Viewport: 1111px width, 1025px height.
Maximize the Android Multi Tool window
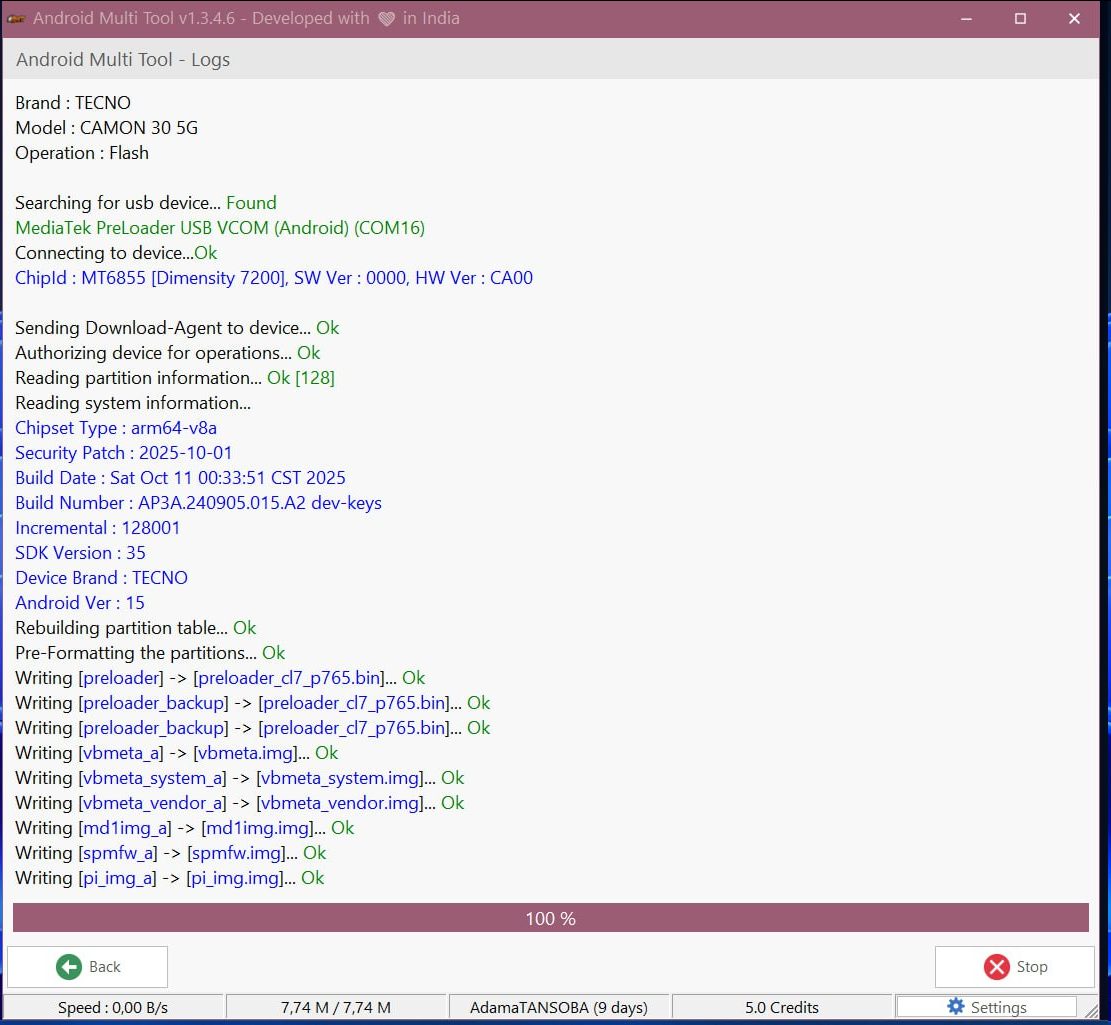(x=1020, y=19)
